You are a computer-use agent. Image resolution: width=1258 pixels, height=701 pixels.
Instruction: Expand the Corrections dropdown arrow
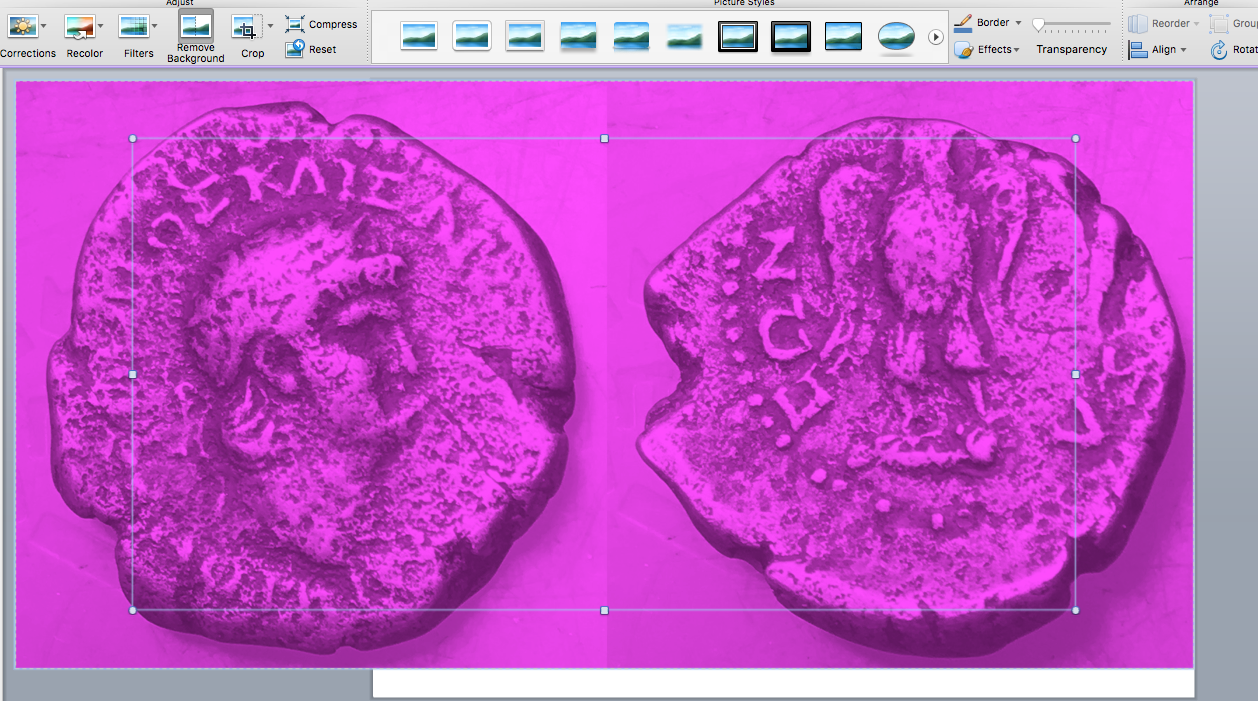point(43,26)
